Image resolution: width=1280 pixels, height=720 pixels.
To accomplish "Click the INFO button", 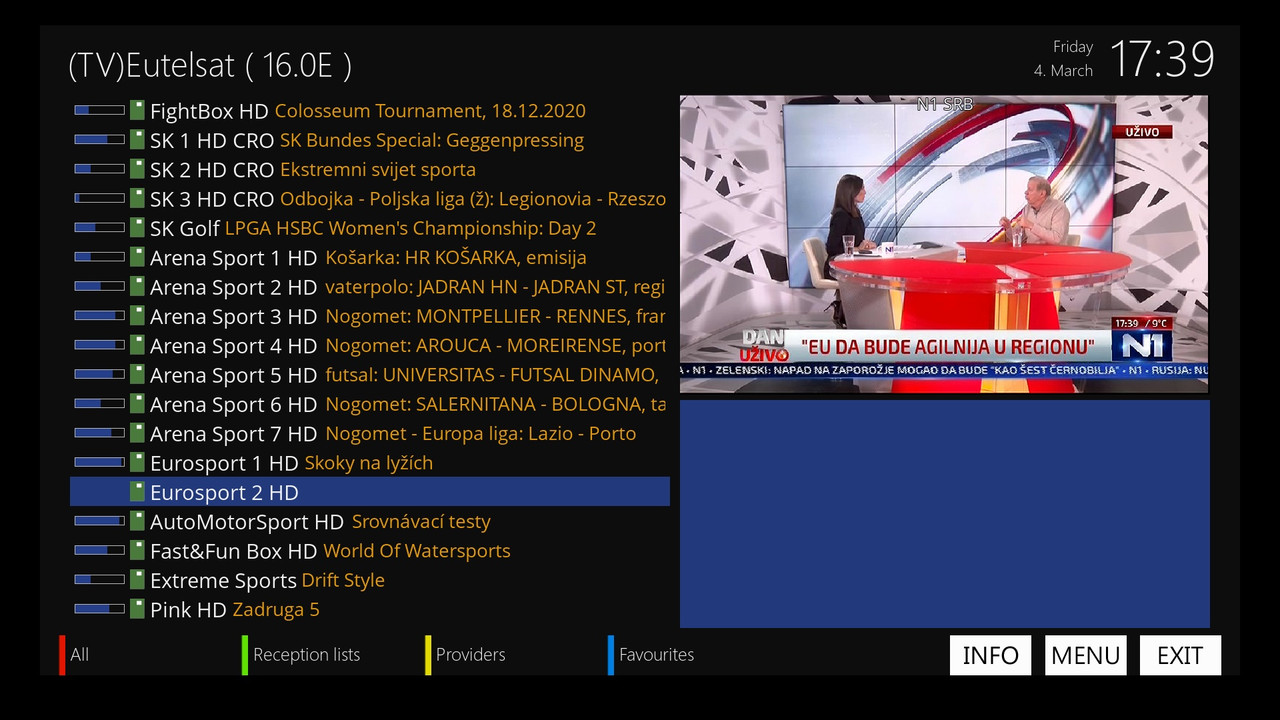I will pyautogui.click(x=990, y=655).
